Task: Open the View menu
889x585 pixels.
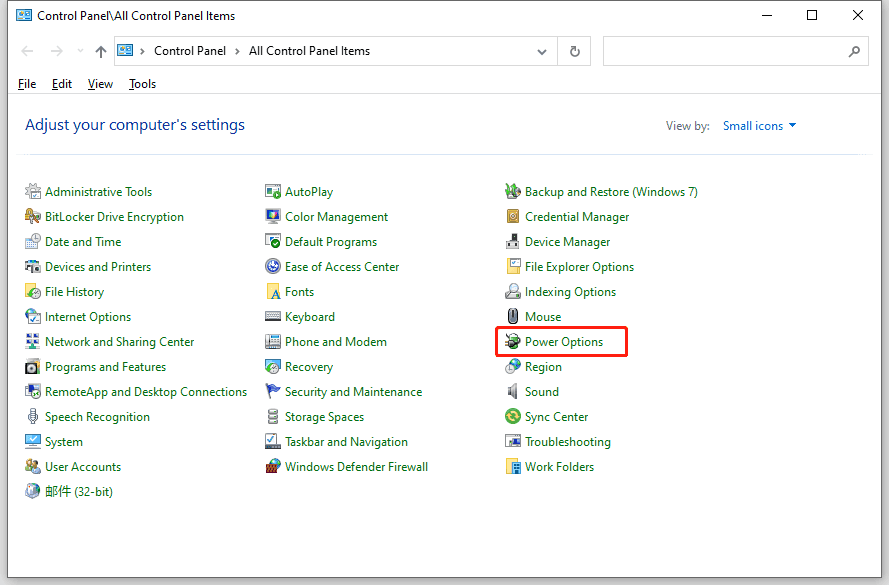Action: point(100,84)
